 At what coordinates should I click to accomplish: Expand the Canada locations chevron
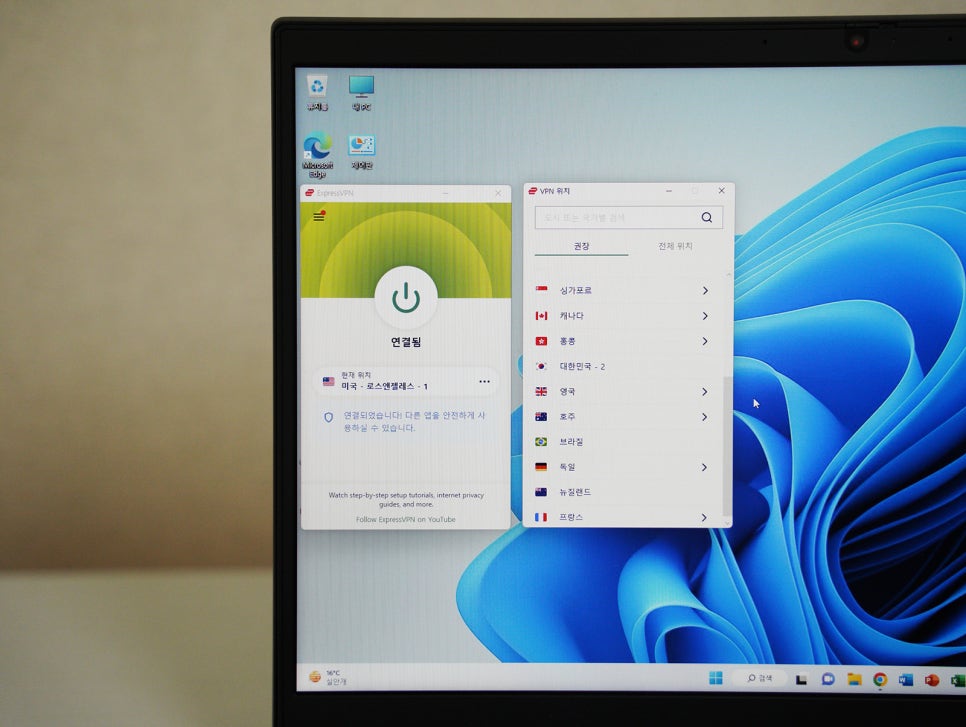coord(705,316)
